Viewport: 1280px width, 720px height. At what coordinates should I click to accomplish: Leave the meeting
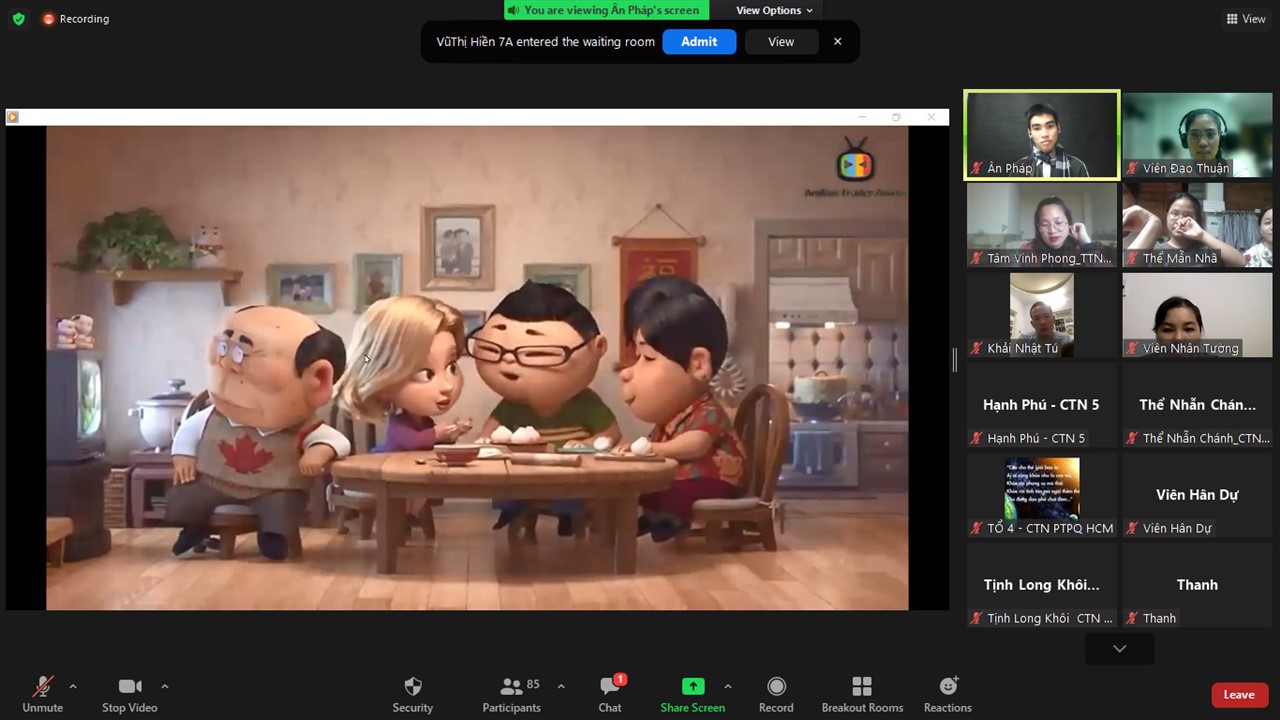click(x=1239, y=695)
